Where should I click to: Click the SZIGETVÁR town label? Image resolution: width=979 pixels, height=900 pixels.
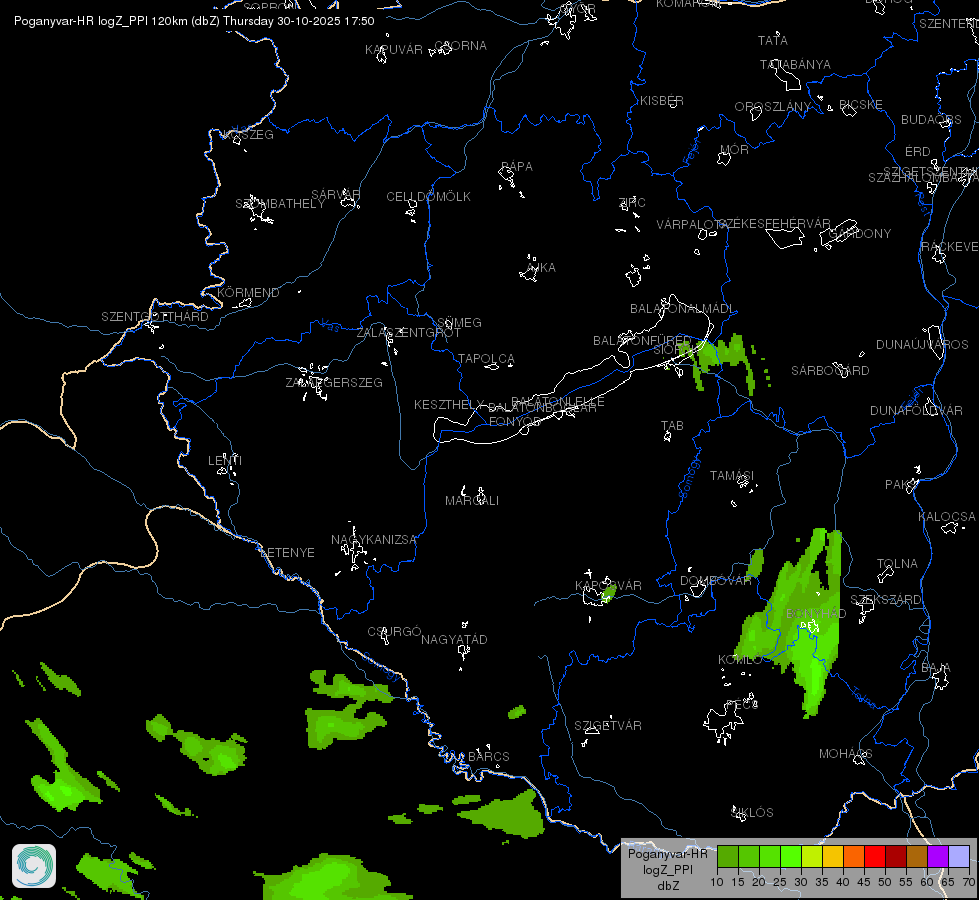[x=608, y=726]
